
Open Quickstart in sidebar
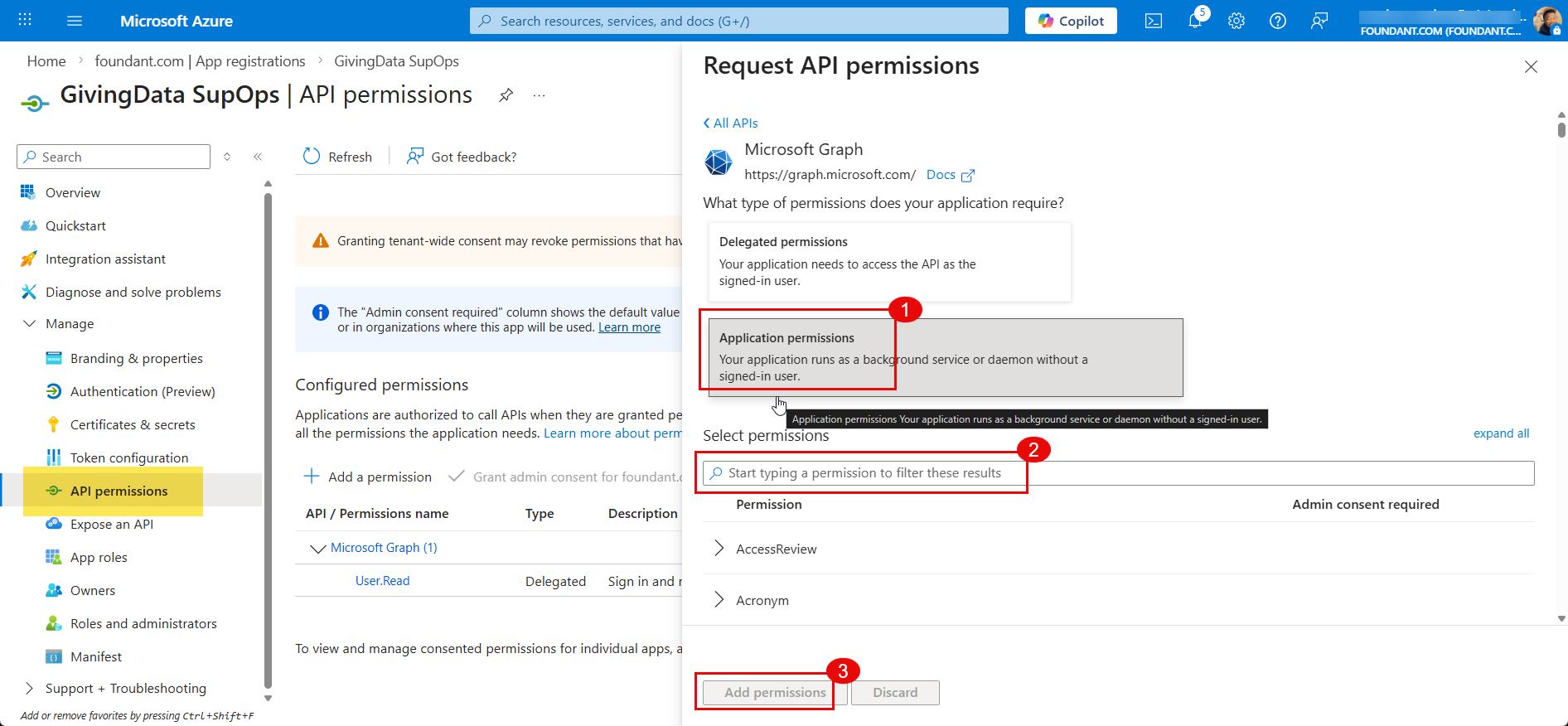coord(75,225)
